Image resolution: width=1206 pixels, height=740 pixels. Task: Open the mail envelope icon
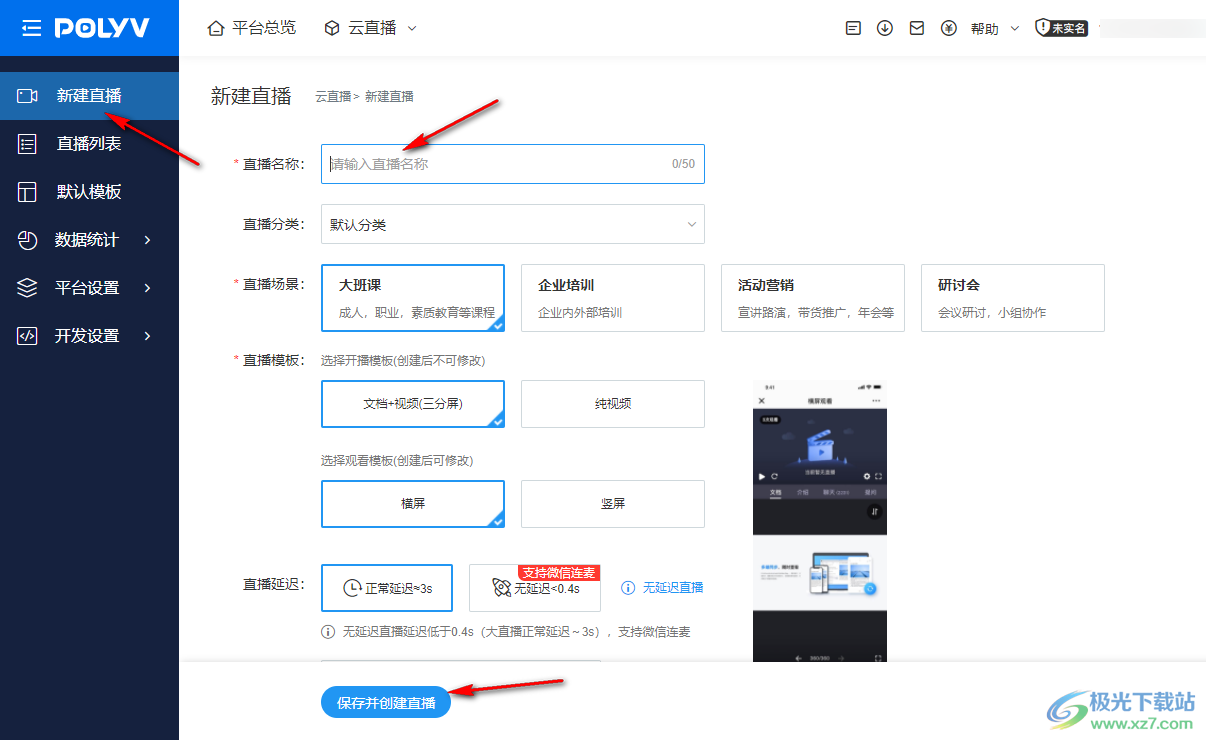(x=917, y=28)
